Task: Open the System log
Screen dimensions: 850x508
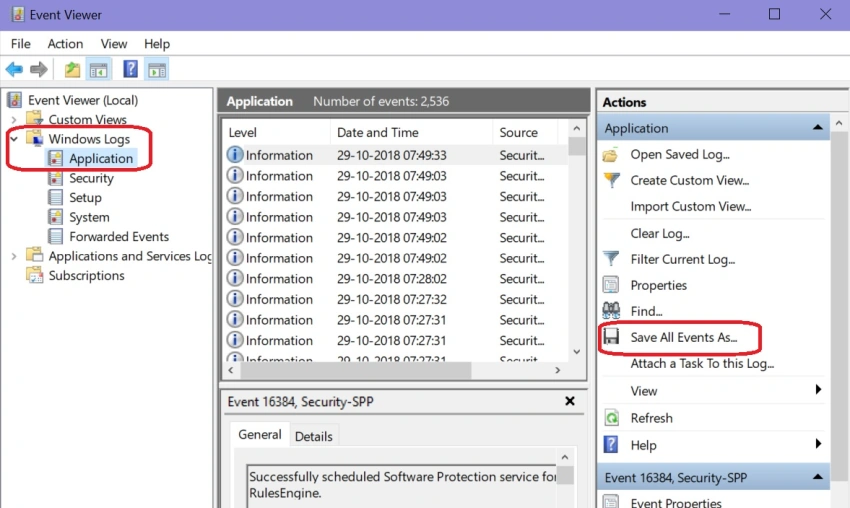Action: pos(89,217)
